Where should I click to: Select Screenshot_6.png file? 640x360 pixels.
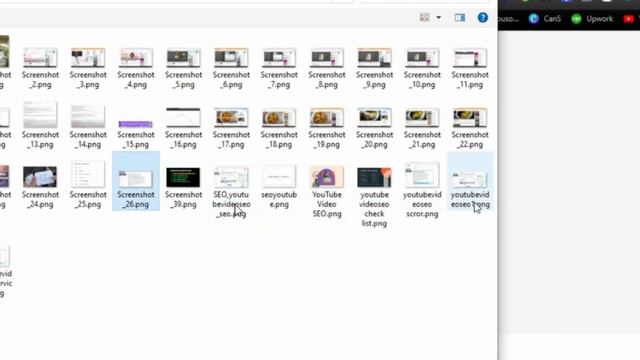(231, 68)
